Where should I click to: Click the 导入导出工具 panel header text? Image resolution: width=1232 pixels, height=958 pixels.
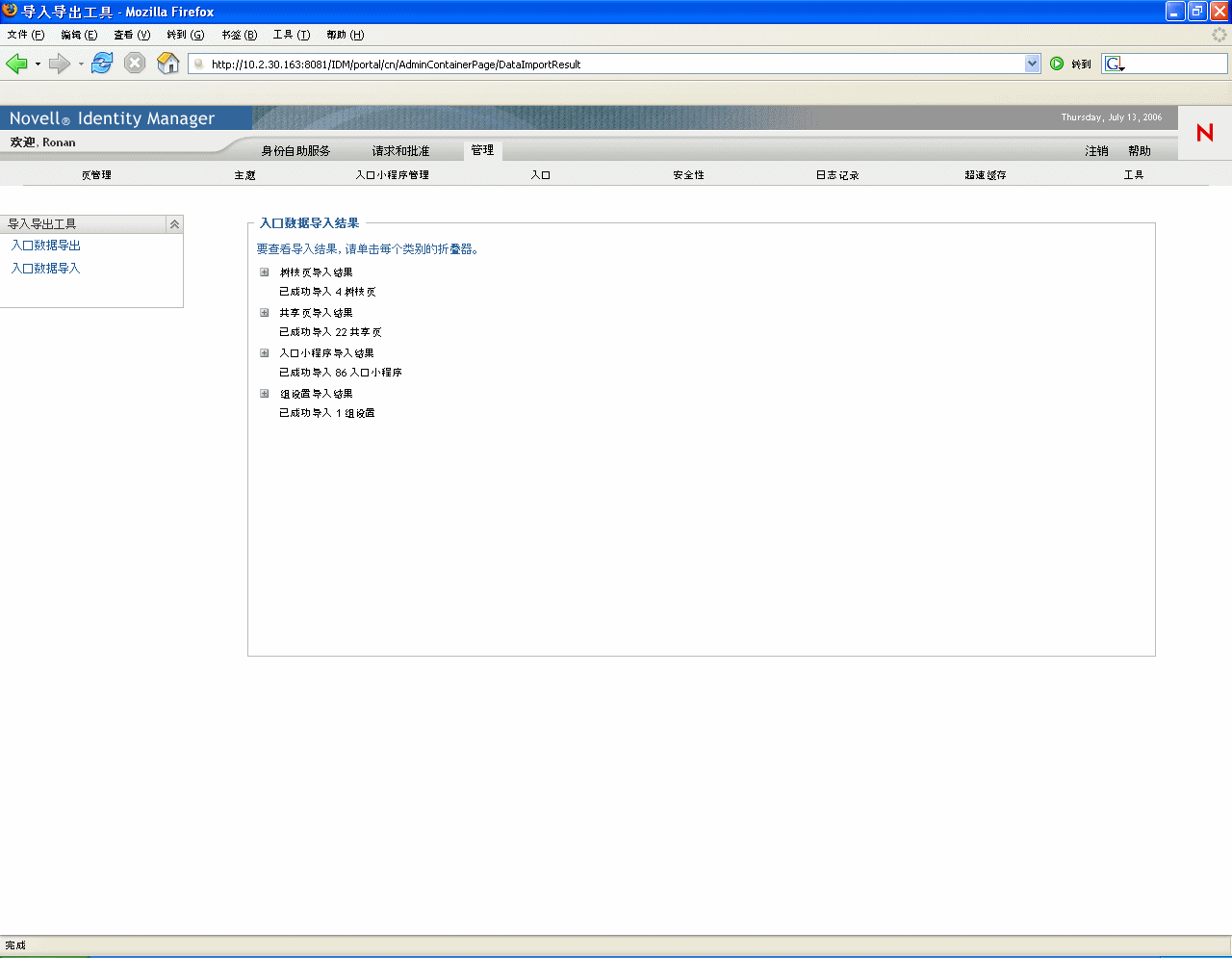(x=42, y=224)
